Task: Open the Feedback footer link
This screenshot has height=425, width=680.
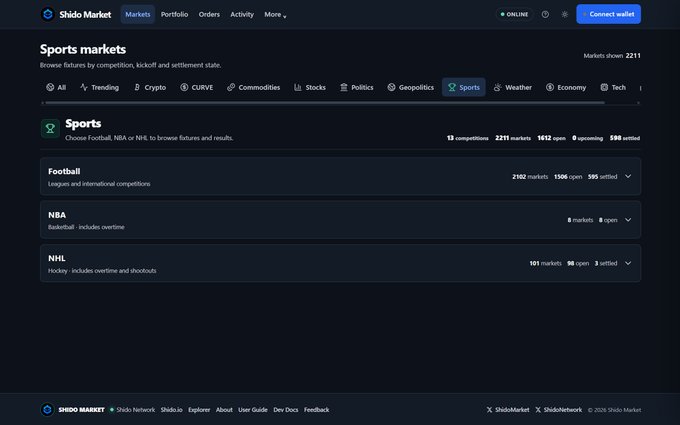Action: click(317, 410)
